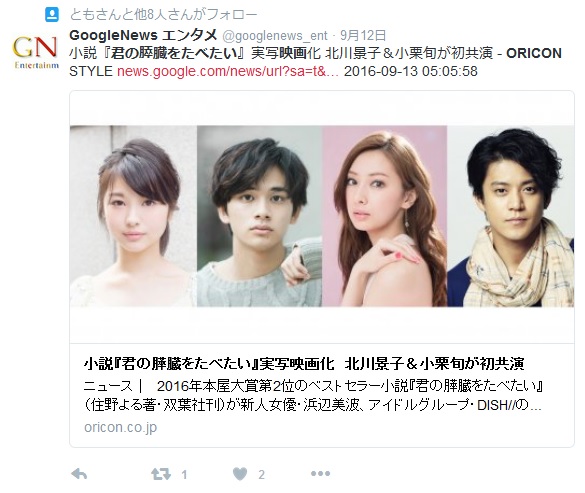Click ともさんと他8人さんがフォロー text
The width and height of the screenshot is (585, 493).
tap(163, 15)
